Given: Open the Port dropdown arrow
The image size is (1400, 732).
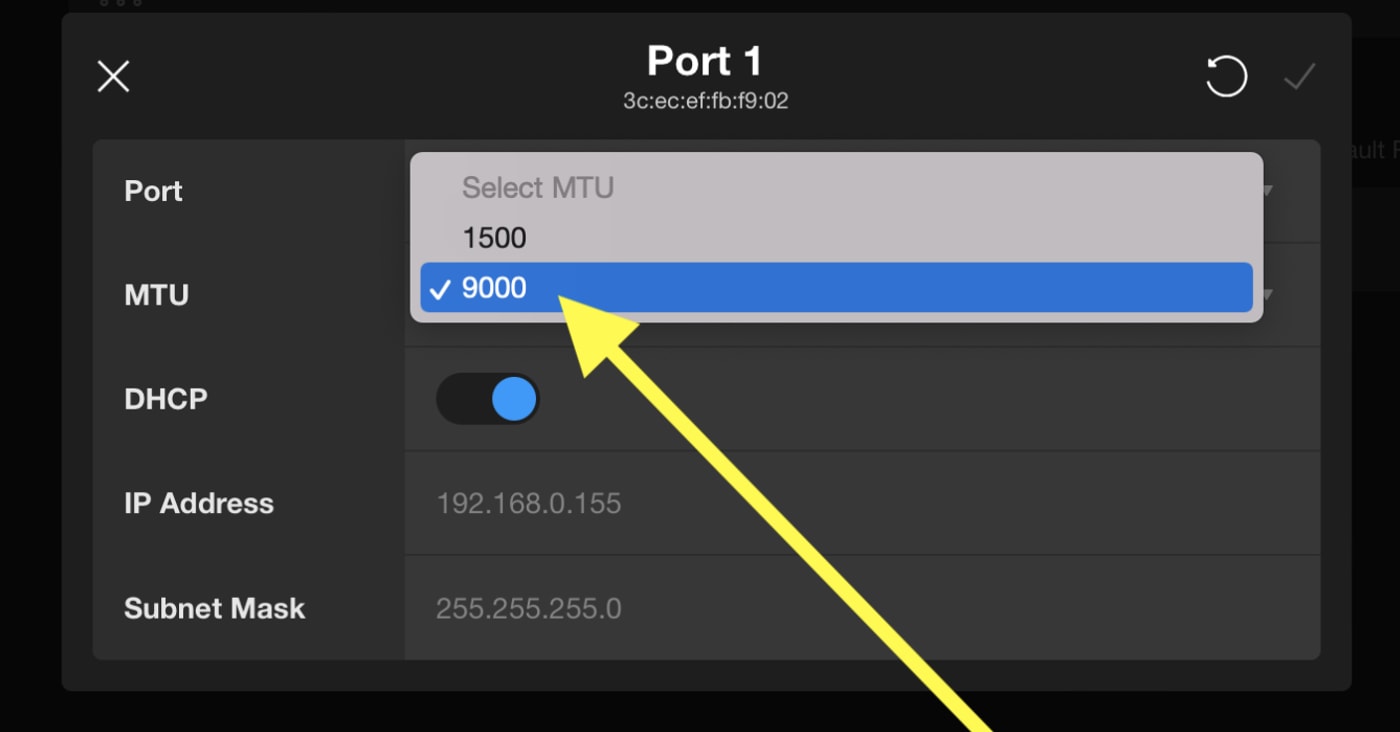Looking at the screenshot, I should click(x=1268, y=191).
